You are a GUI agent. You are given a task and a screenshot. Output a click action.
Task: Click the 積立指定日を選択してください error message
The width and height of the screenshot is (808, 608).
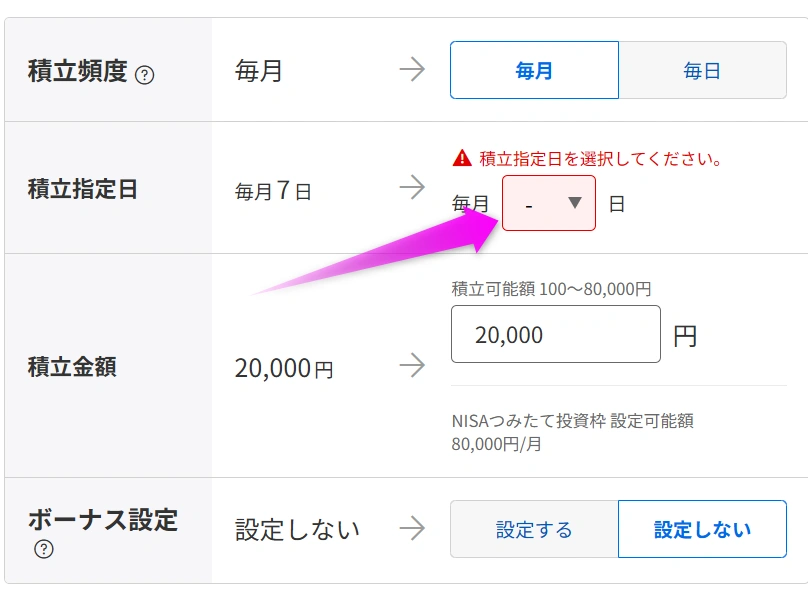(x=600, y=158)
